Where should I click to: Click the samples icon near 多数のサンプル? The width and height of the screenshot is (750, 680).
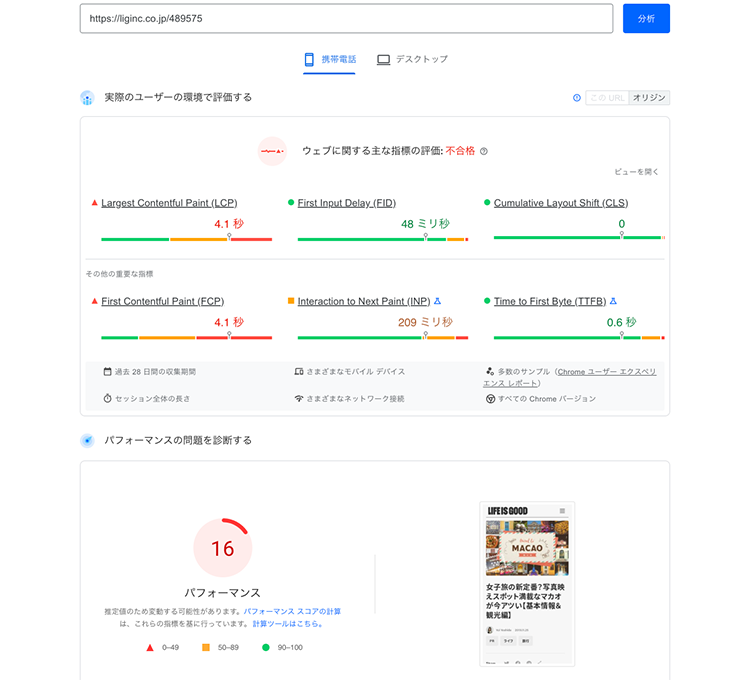click(x=490, y=371)
